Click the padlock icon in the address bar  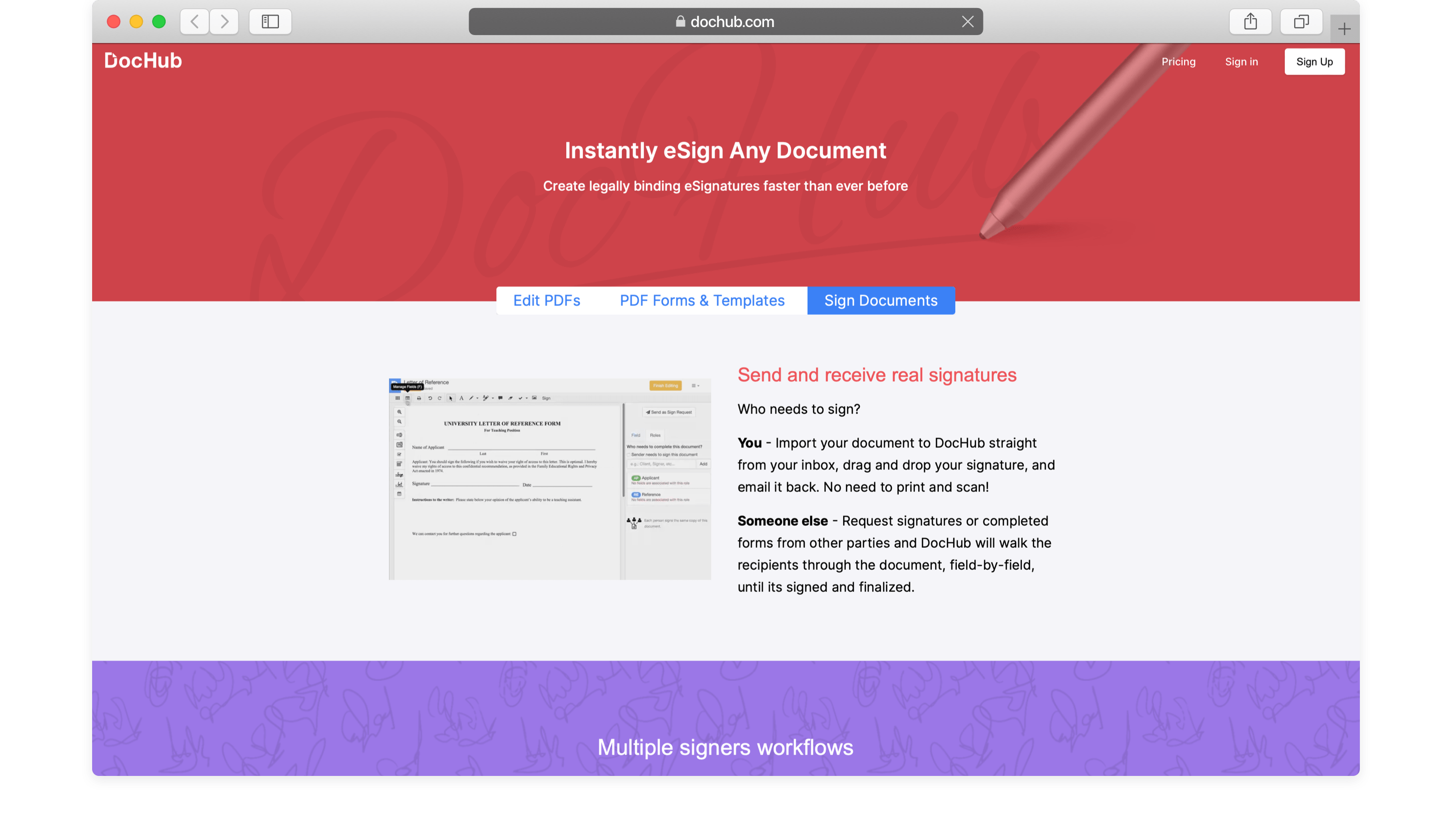680,22
